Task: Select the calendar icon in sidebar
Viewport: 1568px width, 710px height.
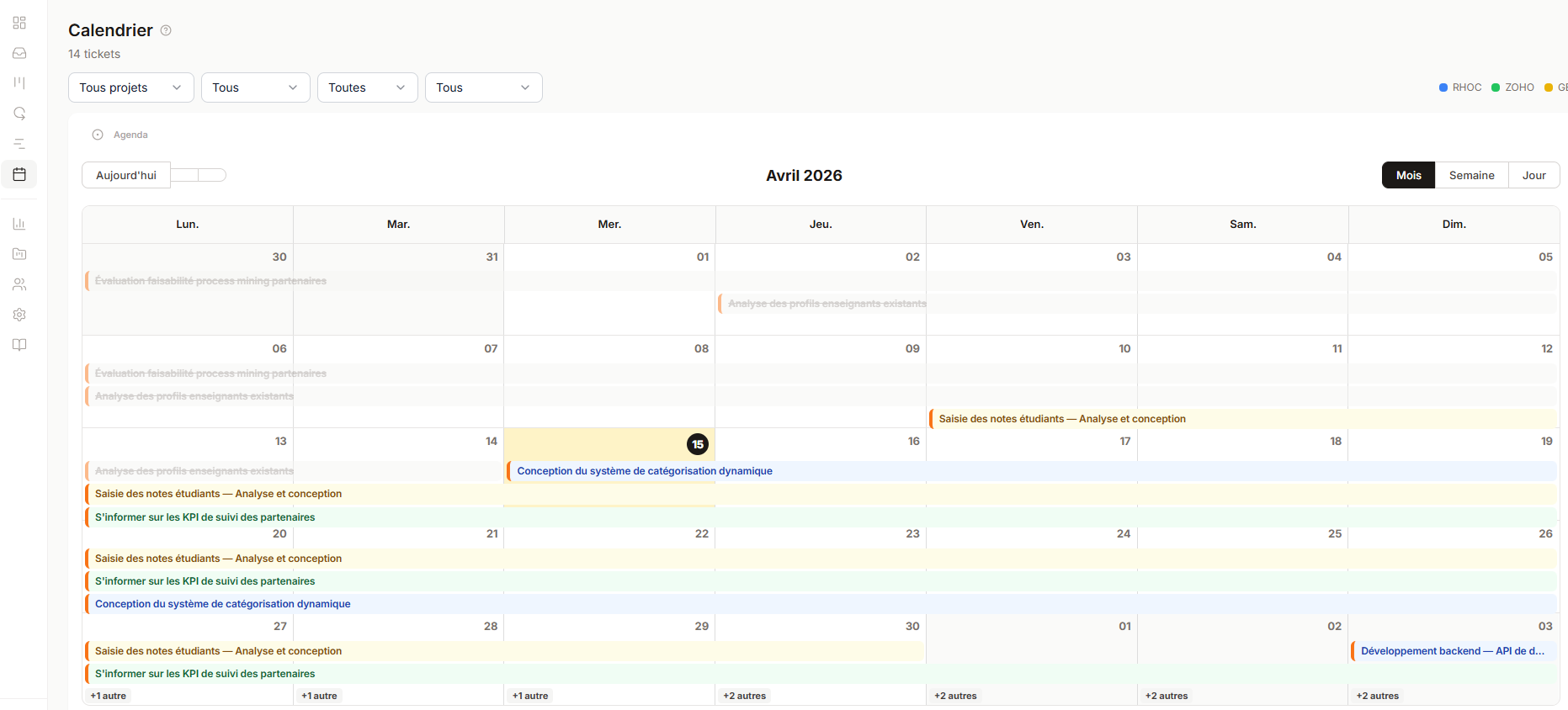Action: [x=19, y=174]
